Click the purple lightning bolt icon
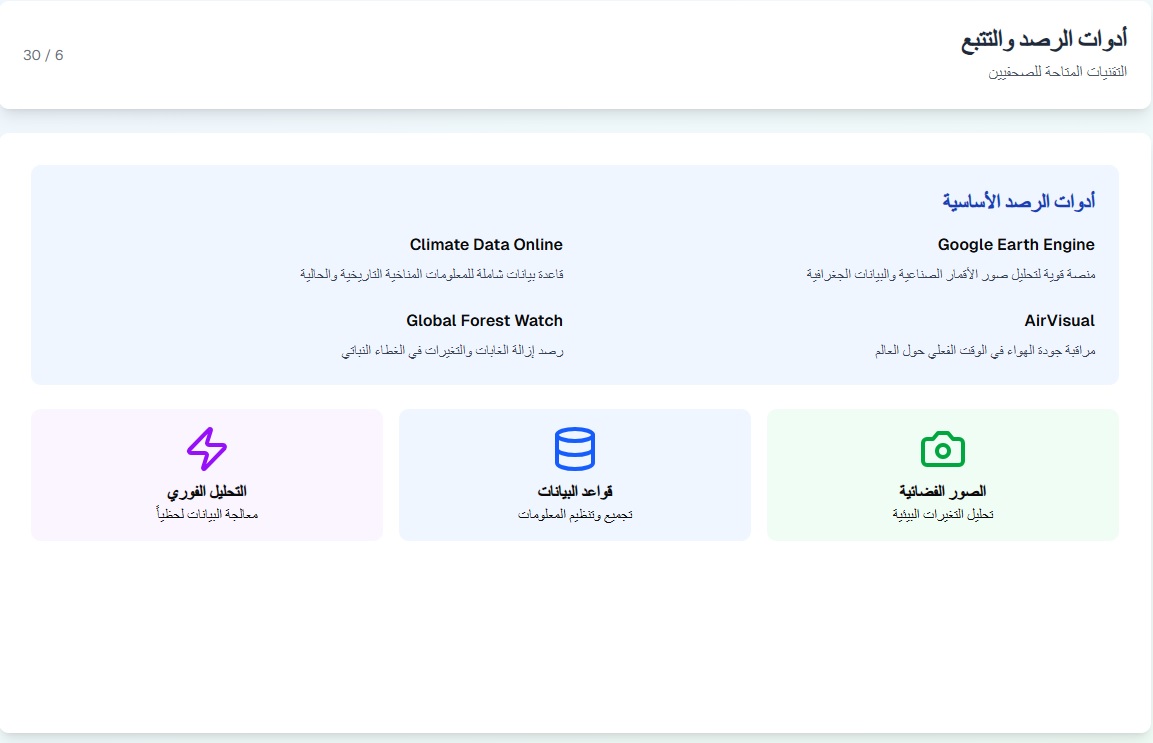Viewport: 1153px width, 743px height. (207, 449)
